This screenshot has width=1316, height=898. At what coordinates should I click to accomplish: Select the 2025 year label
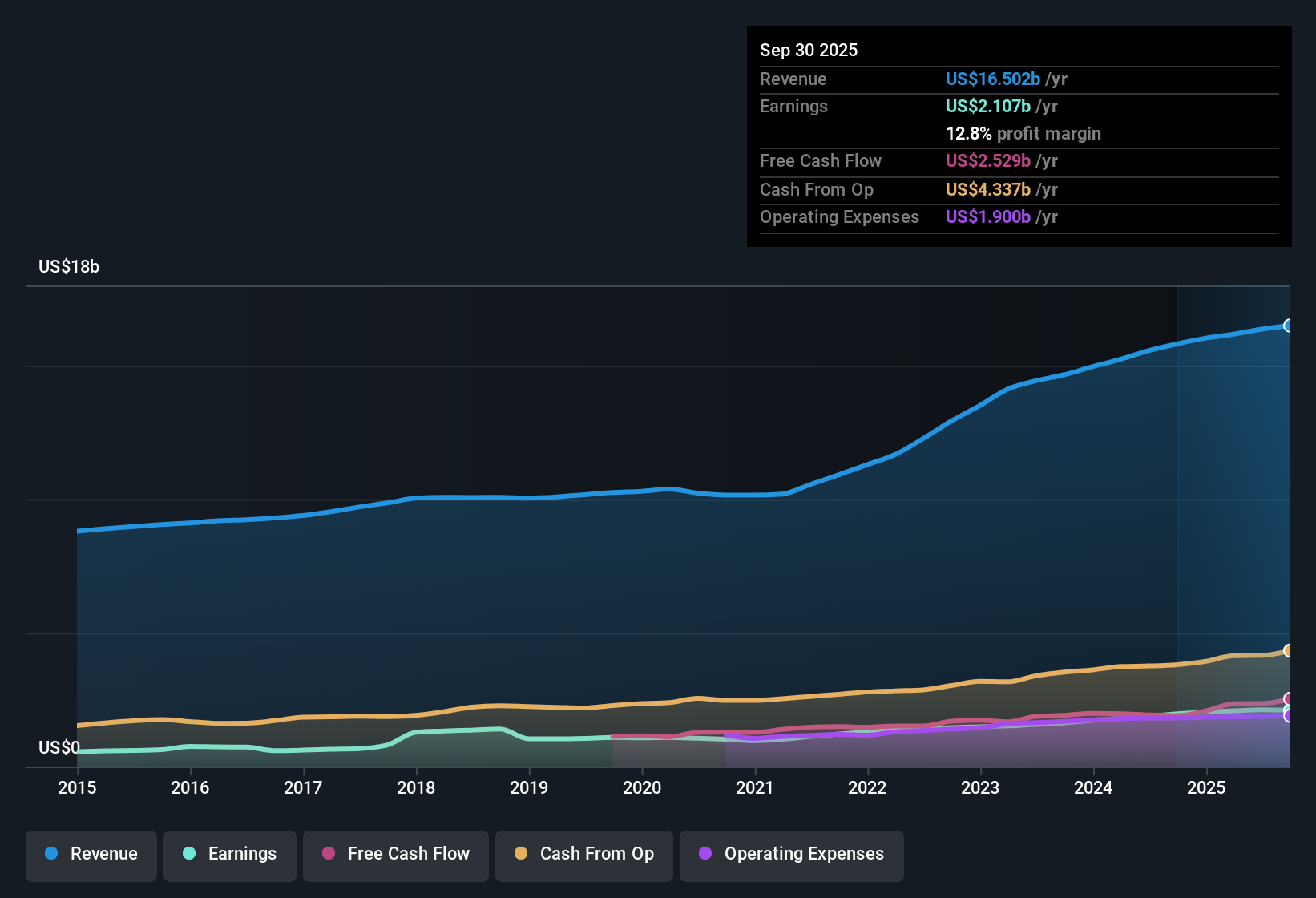(x=1207, y=788)
